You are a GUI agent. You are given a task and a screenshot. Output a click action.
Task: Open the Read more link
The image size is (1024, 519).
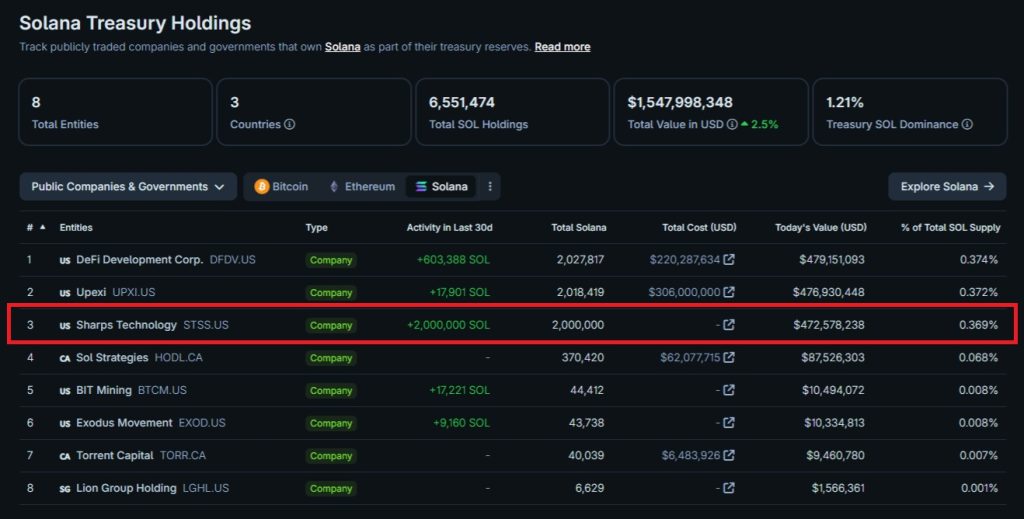coord(562,47)
